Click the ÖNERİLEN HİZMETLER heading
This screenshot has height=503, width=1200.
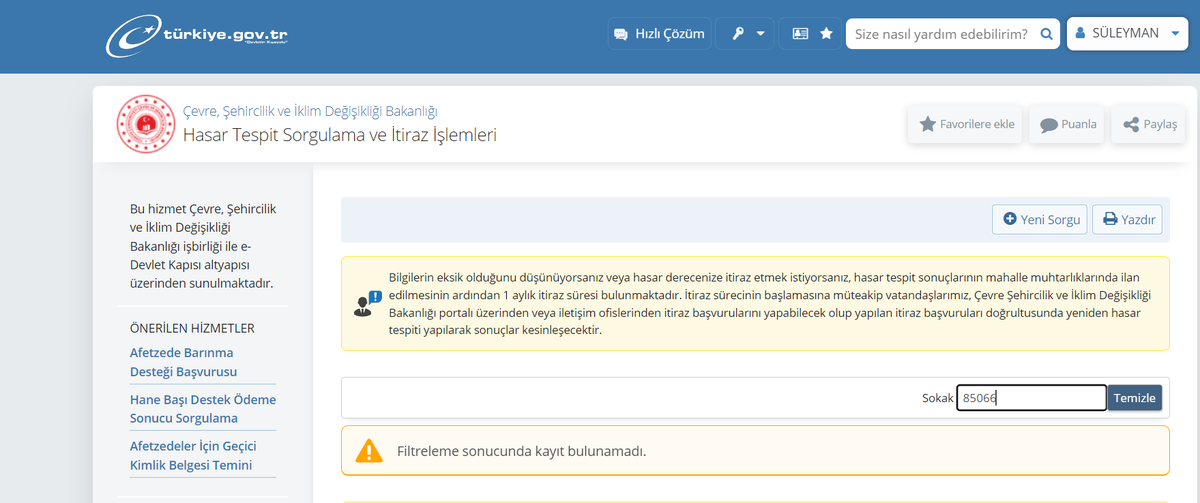(192, 328)
